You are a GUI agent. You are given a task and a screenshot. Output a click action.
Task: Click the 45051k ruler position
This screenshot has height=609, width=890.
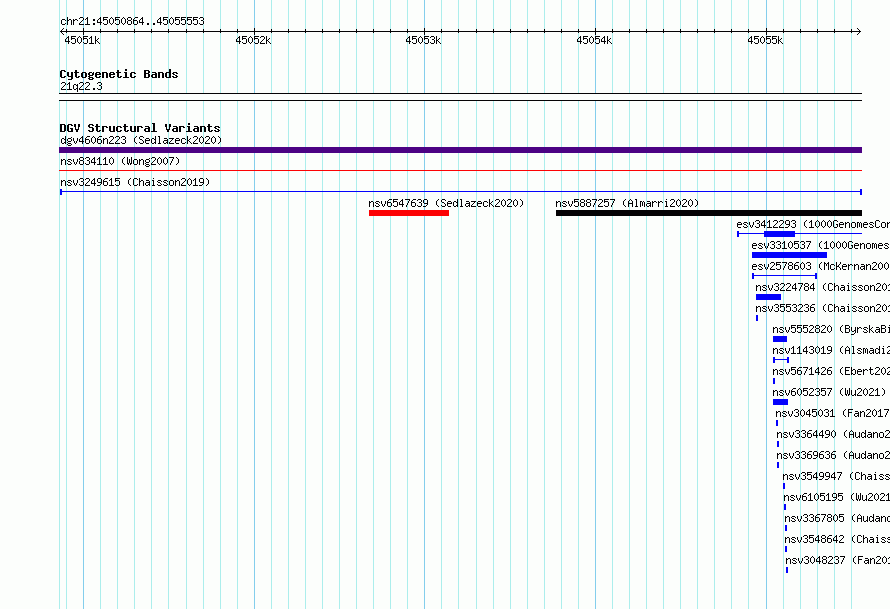tap(82, 40)
